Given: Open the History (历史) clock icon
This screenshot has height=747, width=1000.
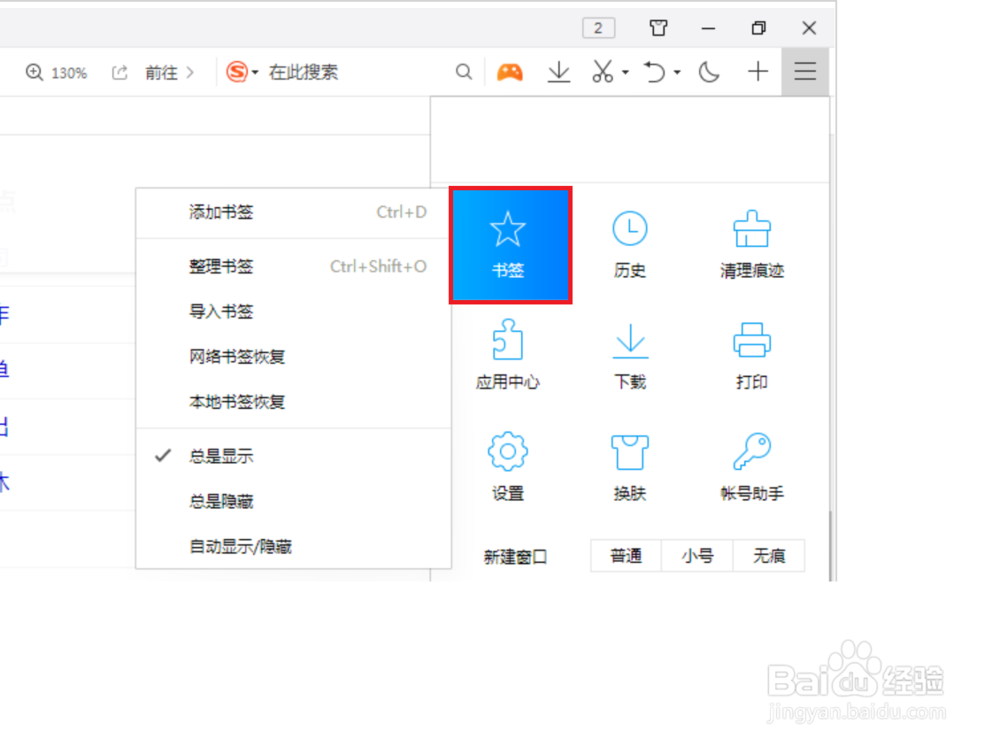Looking at the screenshot, I should coord(629,228).
